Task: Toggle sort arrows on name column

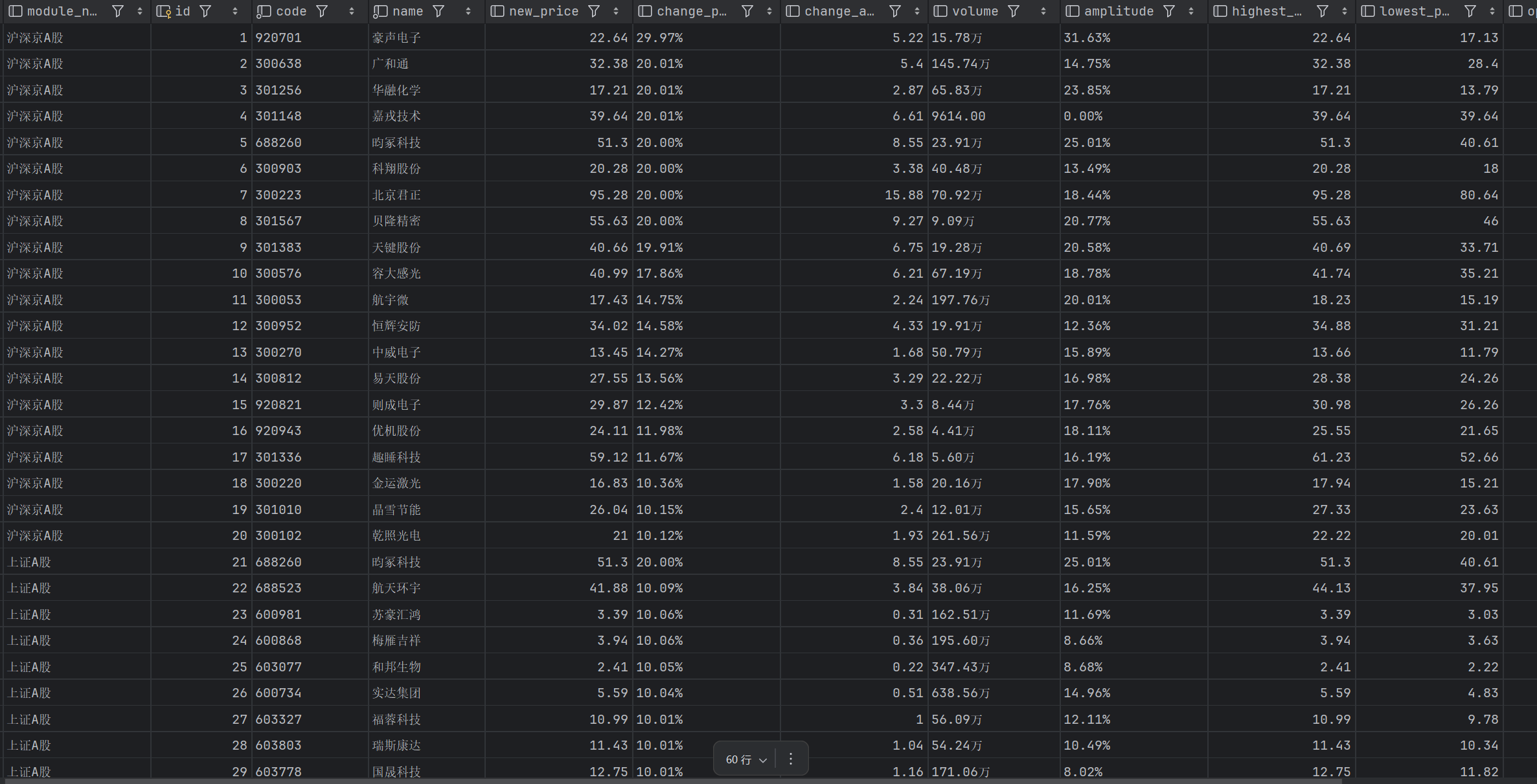Action: 468,11
